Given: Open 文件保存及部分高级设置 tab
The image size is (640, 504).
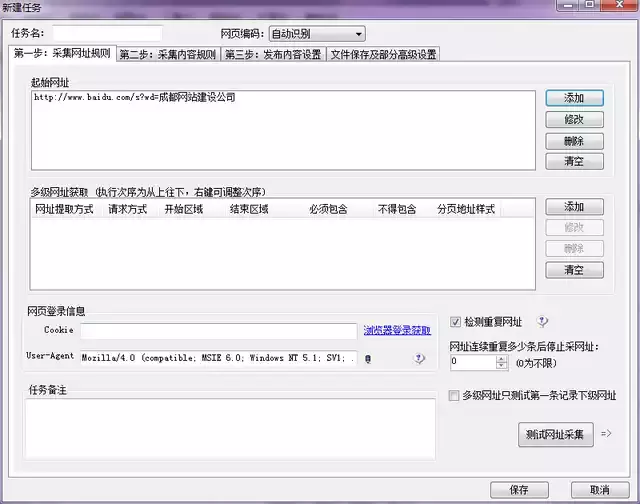Looking at the screenshot, I should click(x=383, y=54).
